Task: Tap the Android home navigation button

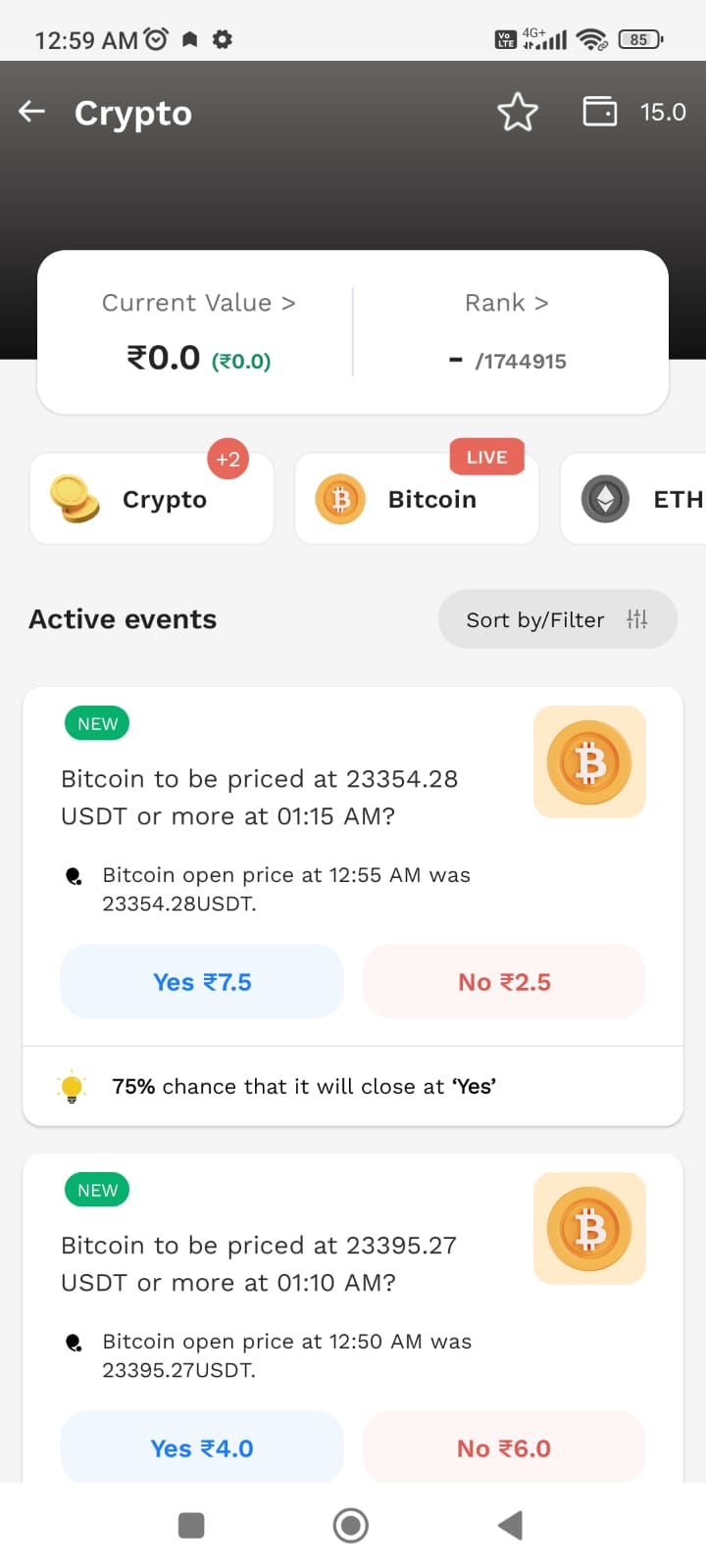Action: tap(351, 1525)
